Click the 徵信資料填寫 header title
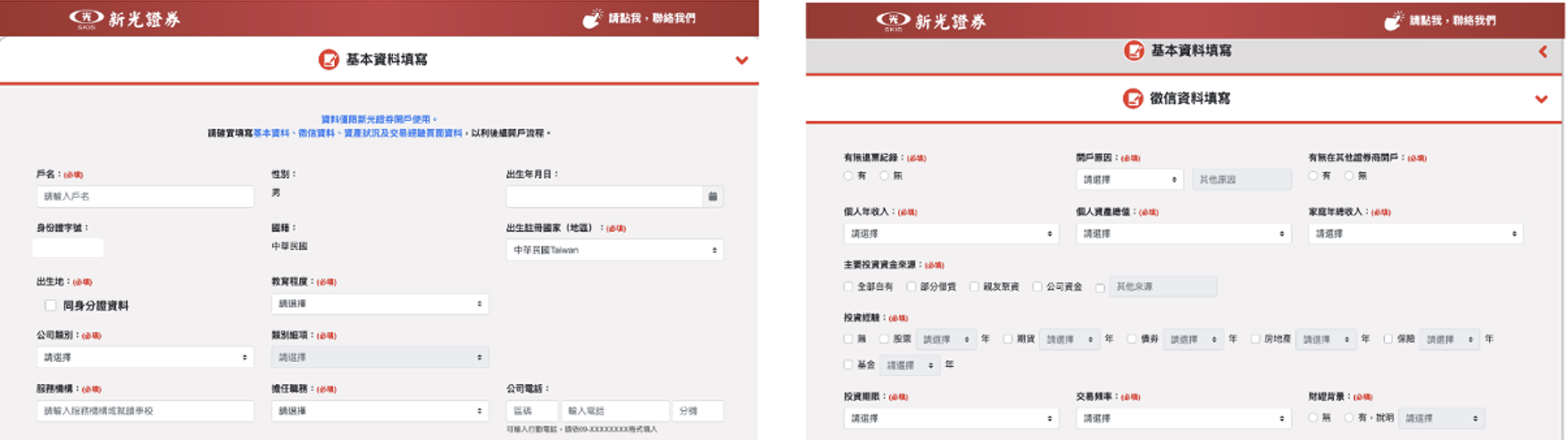 [x=1190, y=98]
